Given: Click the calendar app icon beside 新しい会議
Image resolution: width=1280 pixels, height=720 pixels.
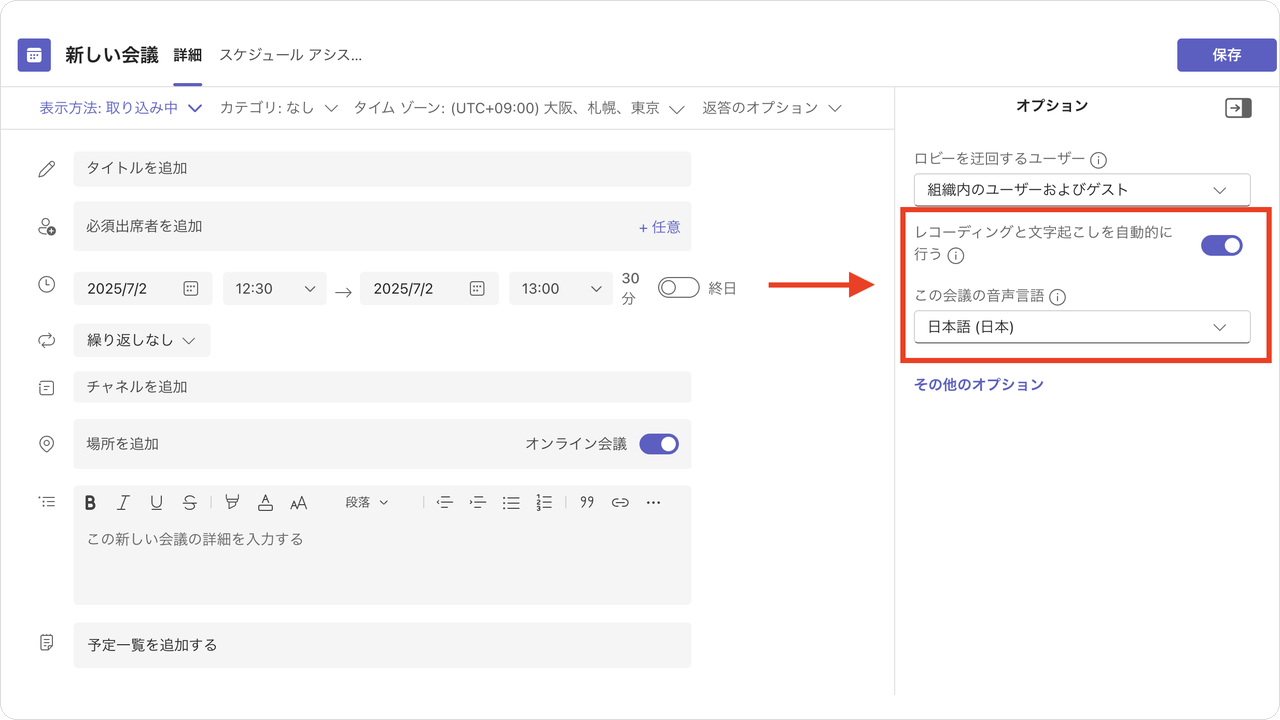Looking at the screenshot, I should pyautogui.click(x=34, y=55).
